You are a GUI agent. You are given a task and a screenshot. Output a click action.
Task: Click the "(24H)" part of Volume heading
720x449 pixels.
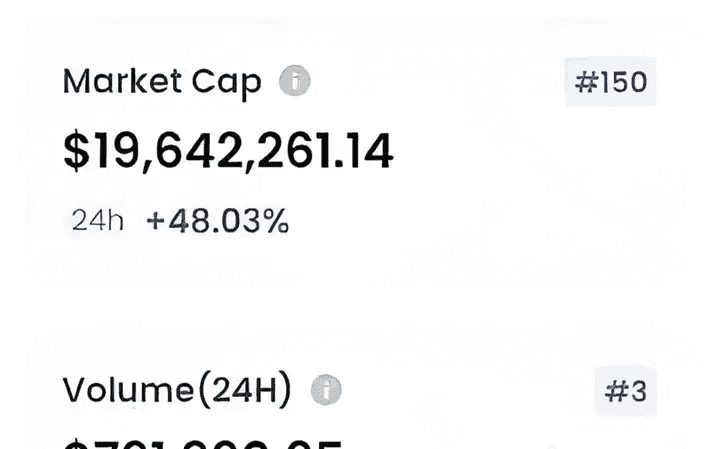point(247,391)
